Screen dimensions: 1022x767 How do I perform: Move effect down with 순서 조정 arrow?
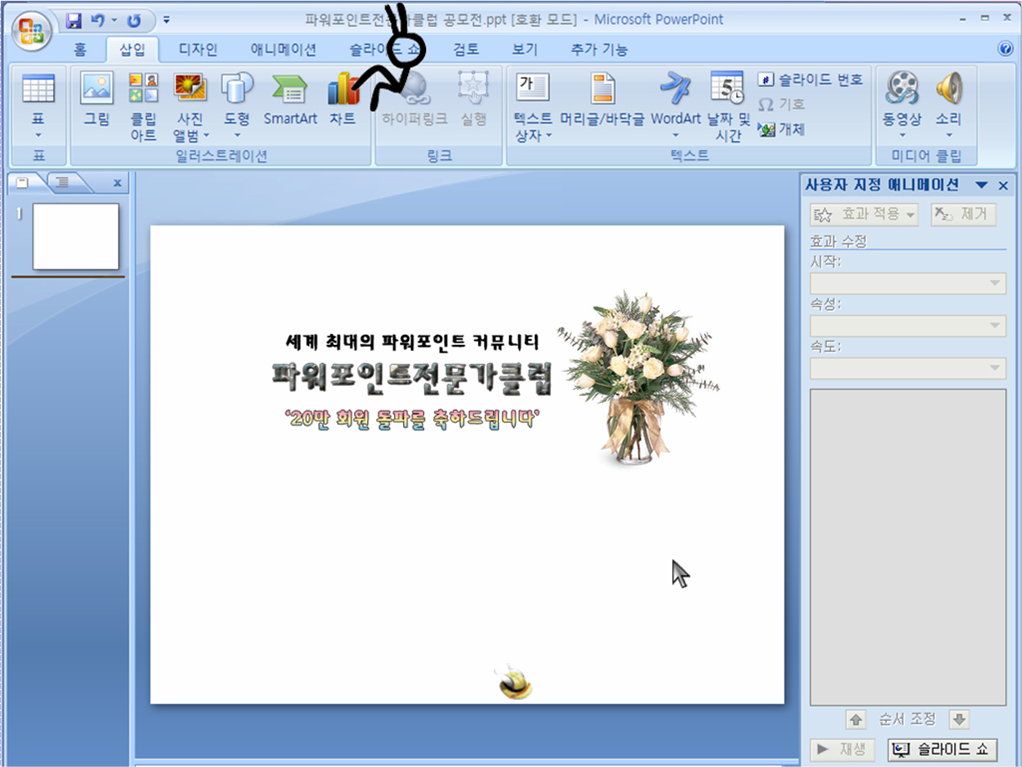959,719
